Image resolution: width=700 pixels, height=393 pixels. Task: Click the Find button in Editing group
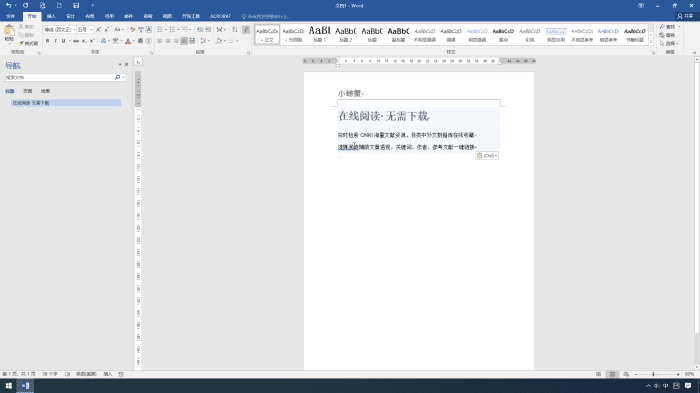click(668, 27)
